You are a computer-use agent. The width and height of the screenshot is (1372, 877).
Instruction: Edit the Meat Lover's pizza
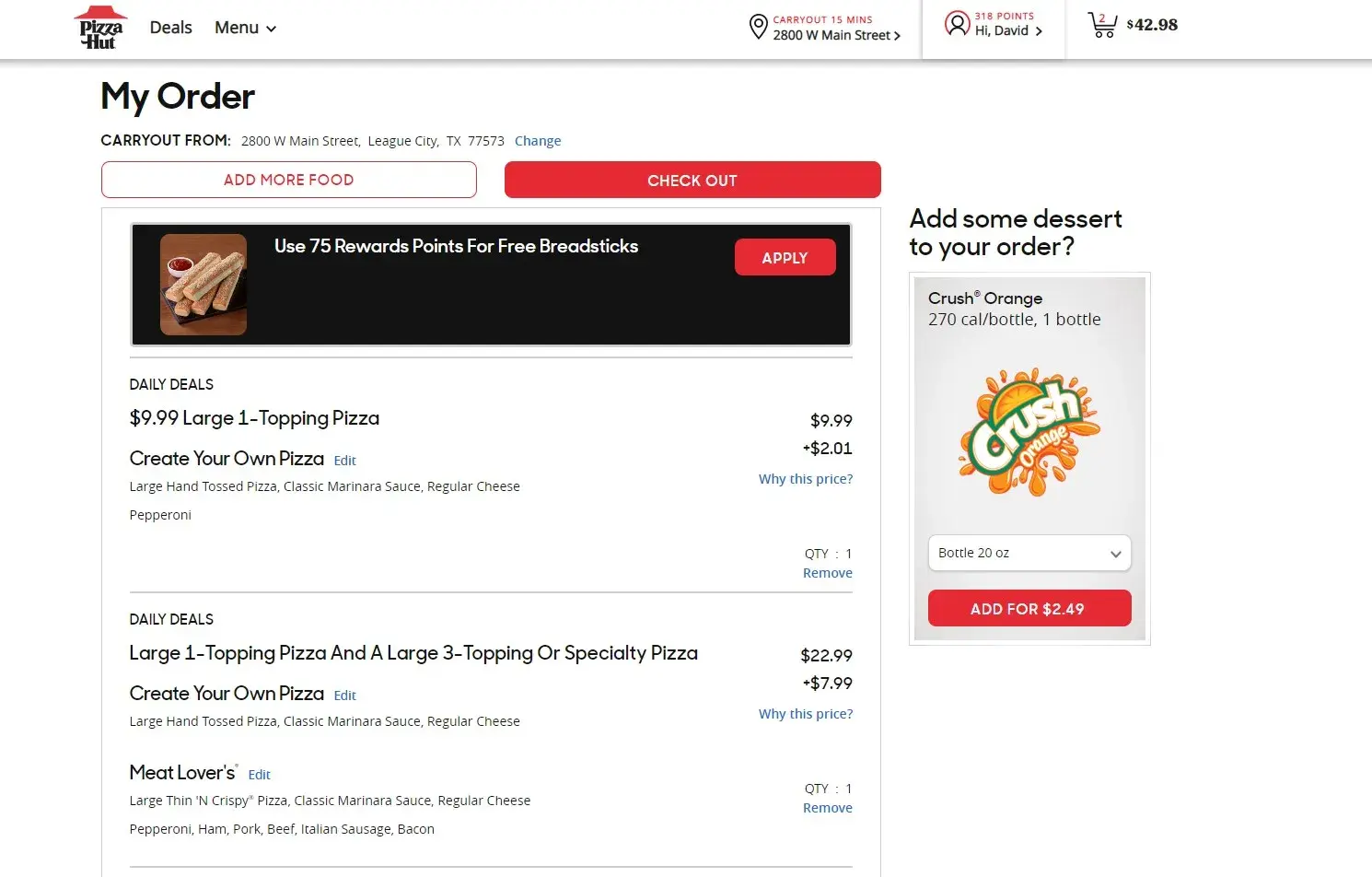coord(259,775)
